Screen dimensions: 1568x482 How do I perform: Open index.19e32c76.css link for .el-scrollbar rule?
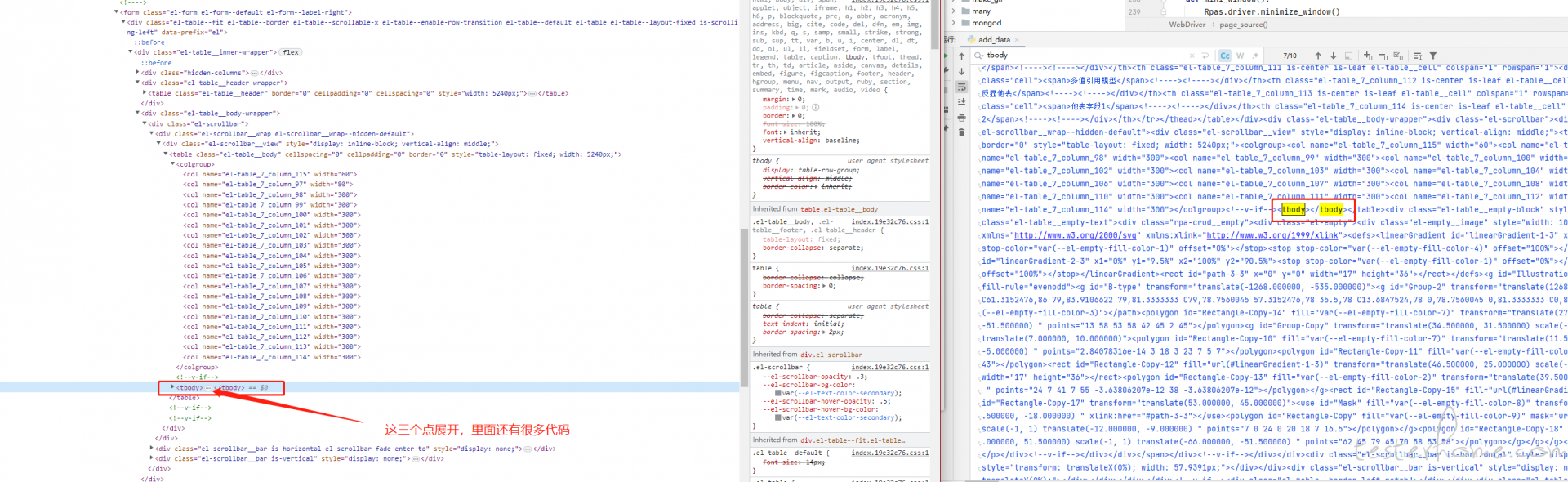889,367
